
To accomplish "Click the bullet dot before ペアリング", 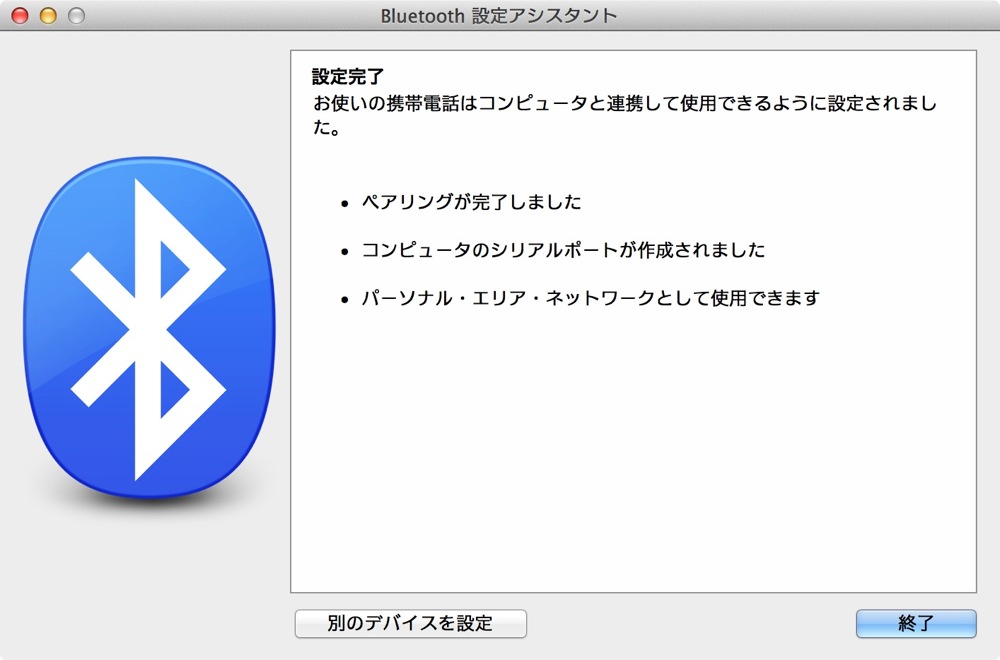I will (x=345, y=204).
